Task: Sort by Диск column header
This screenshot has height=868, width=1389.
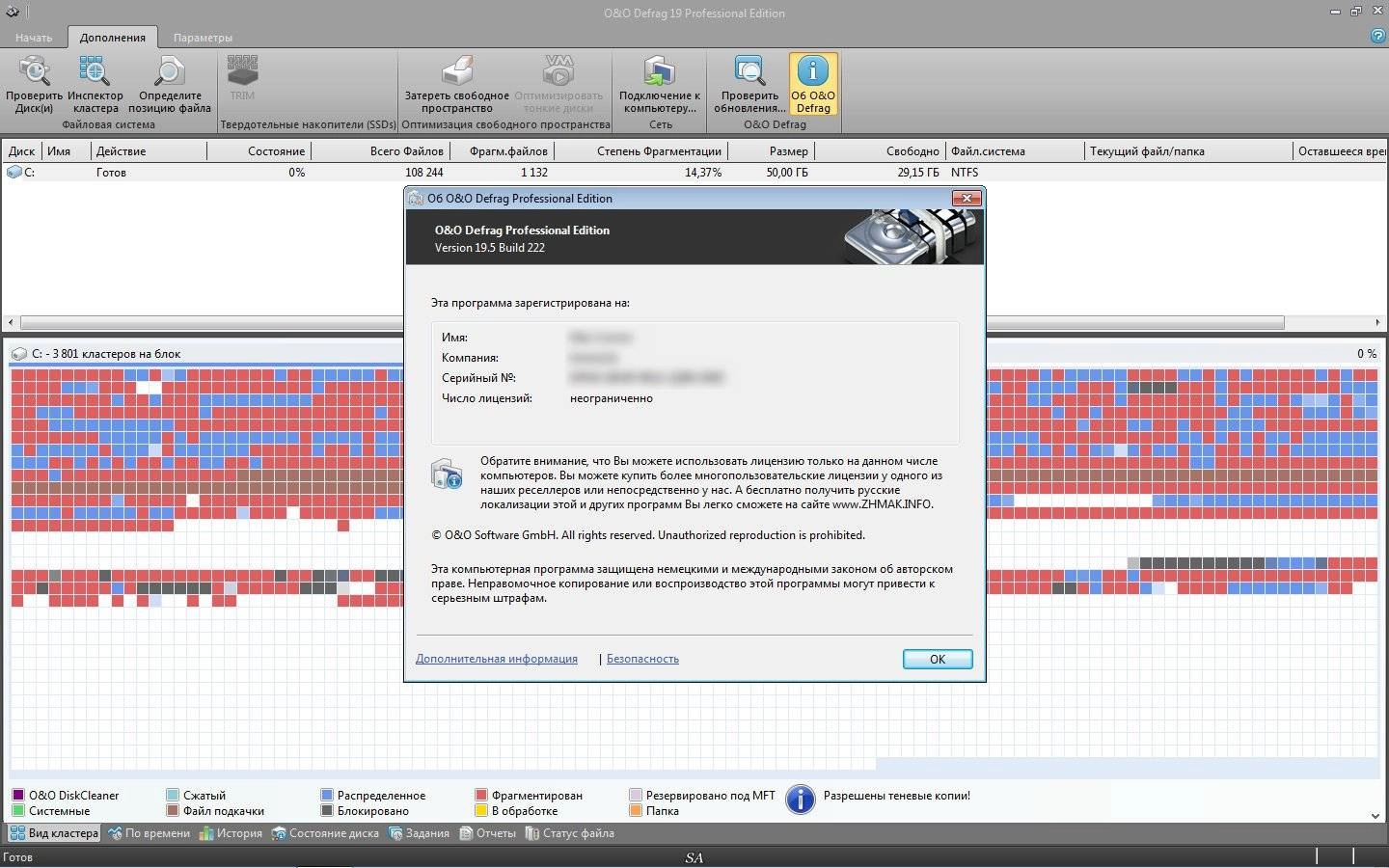Action: (21, 151)
